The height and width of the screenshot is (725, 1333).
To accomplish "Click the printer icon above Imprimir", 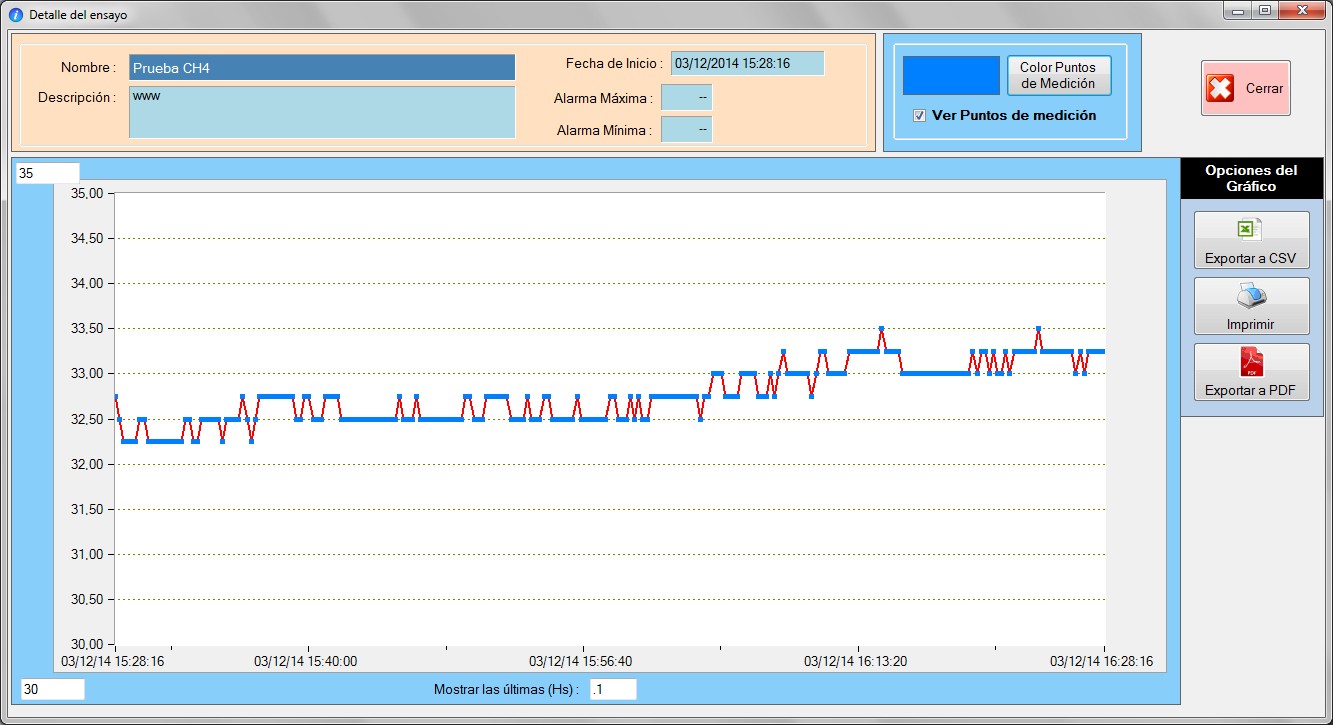I will pos(1251,296).
